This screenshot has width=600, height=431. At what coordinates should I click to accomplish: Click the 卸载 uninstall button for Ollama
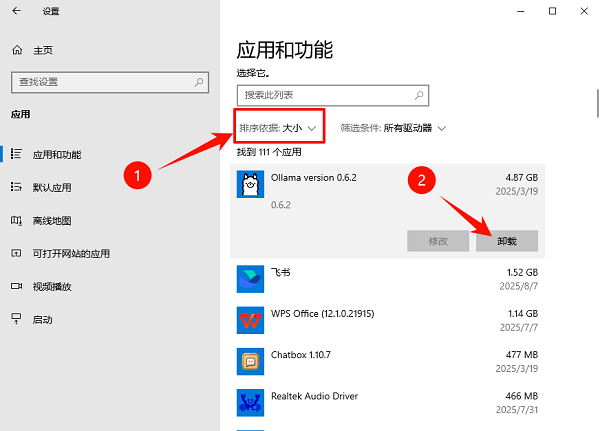[506, 241]
